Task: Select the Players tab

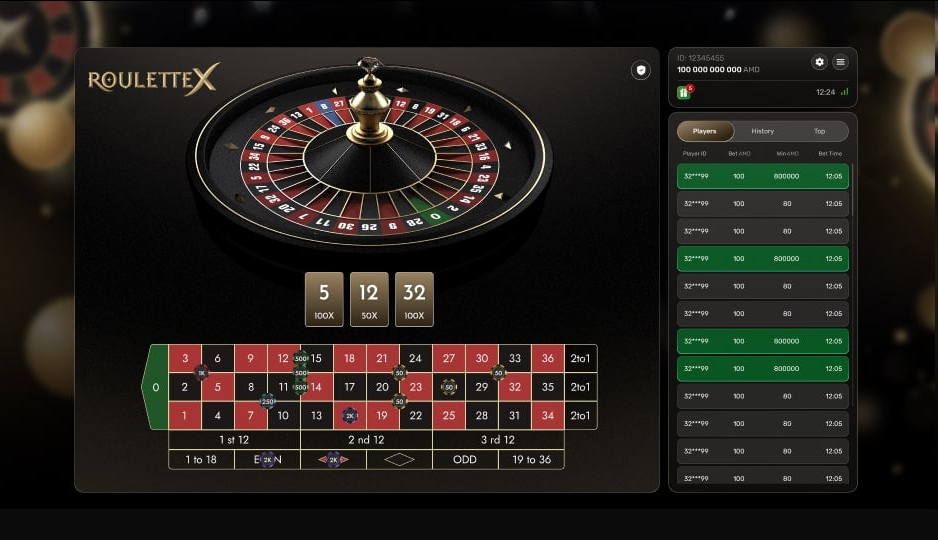Action: pos(705,131)
